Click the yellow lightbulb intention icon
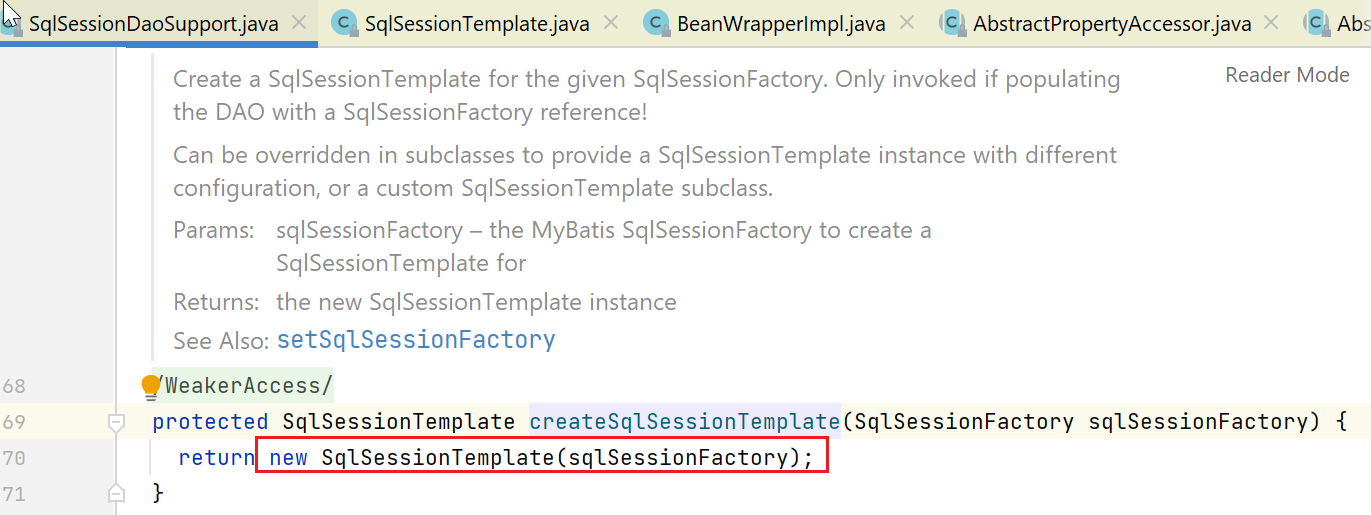This screenshot has height=515, width=1371. 151,386
